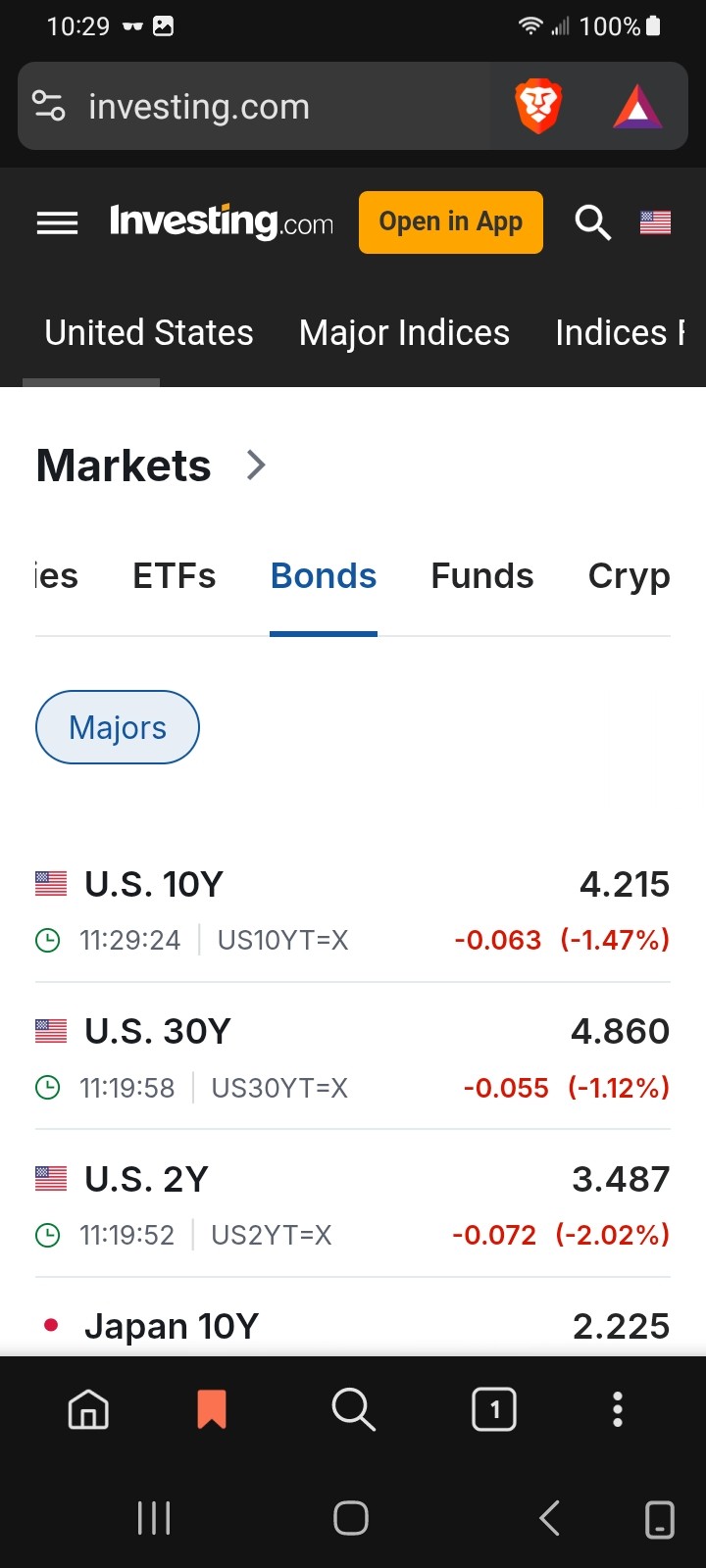Open the Brave Shields lion icon

[x=537, y=107]
